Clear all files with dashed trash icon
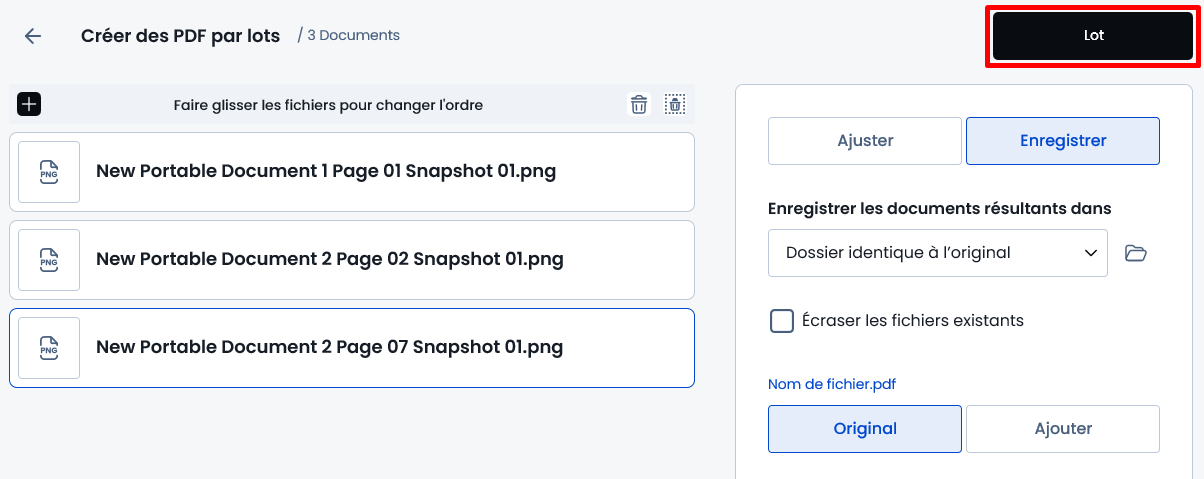 [675, 104]
